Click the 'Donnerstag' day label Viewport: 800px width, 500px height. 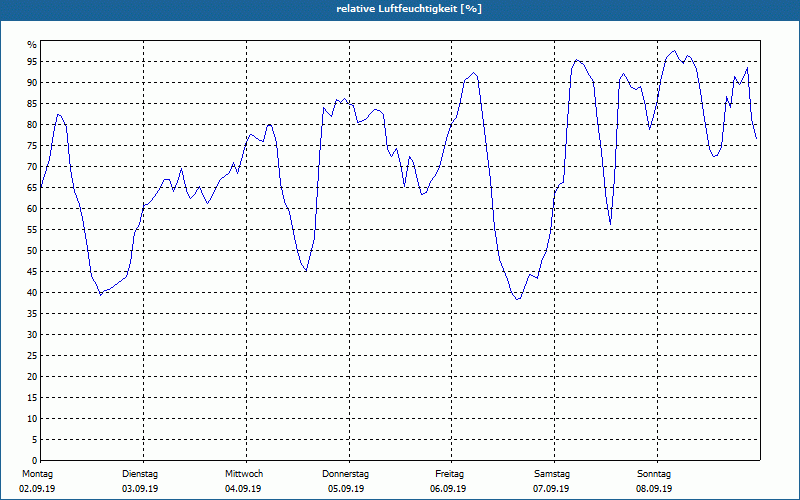coord(345,474)
